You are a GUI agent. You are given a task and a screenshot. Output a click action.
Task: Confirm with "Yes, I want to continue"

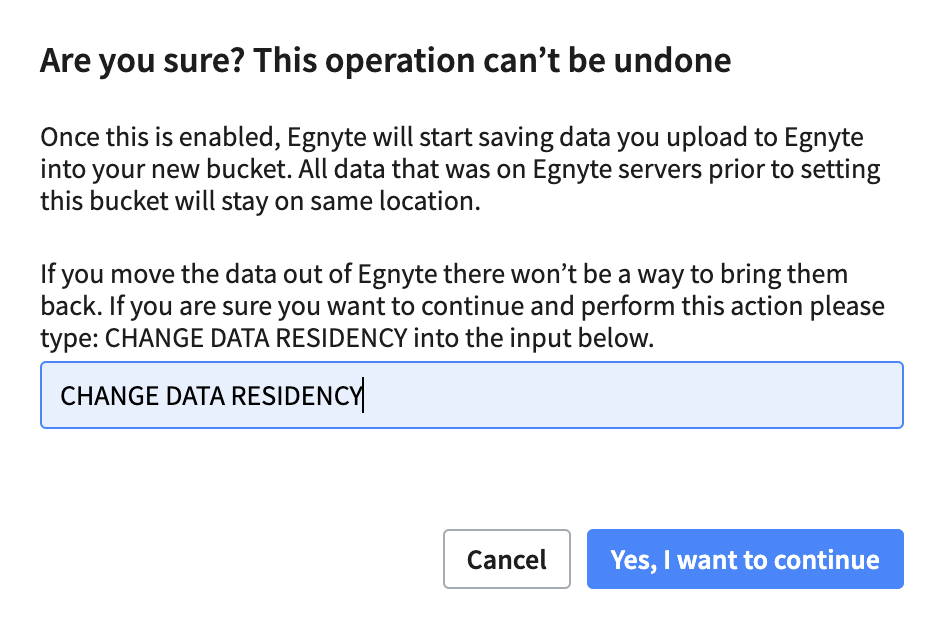tap(745, 559)
